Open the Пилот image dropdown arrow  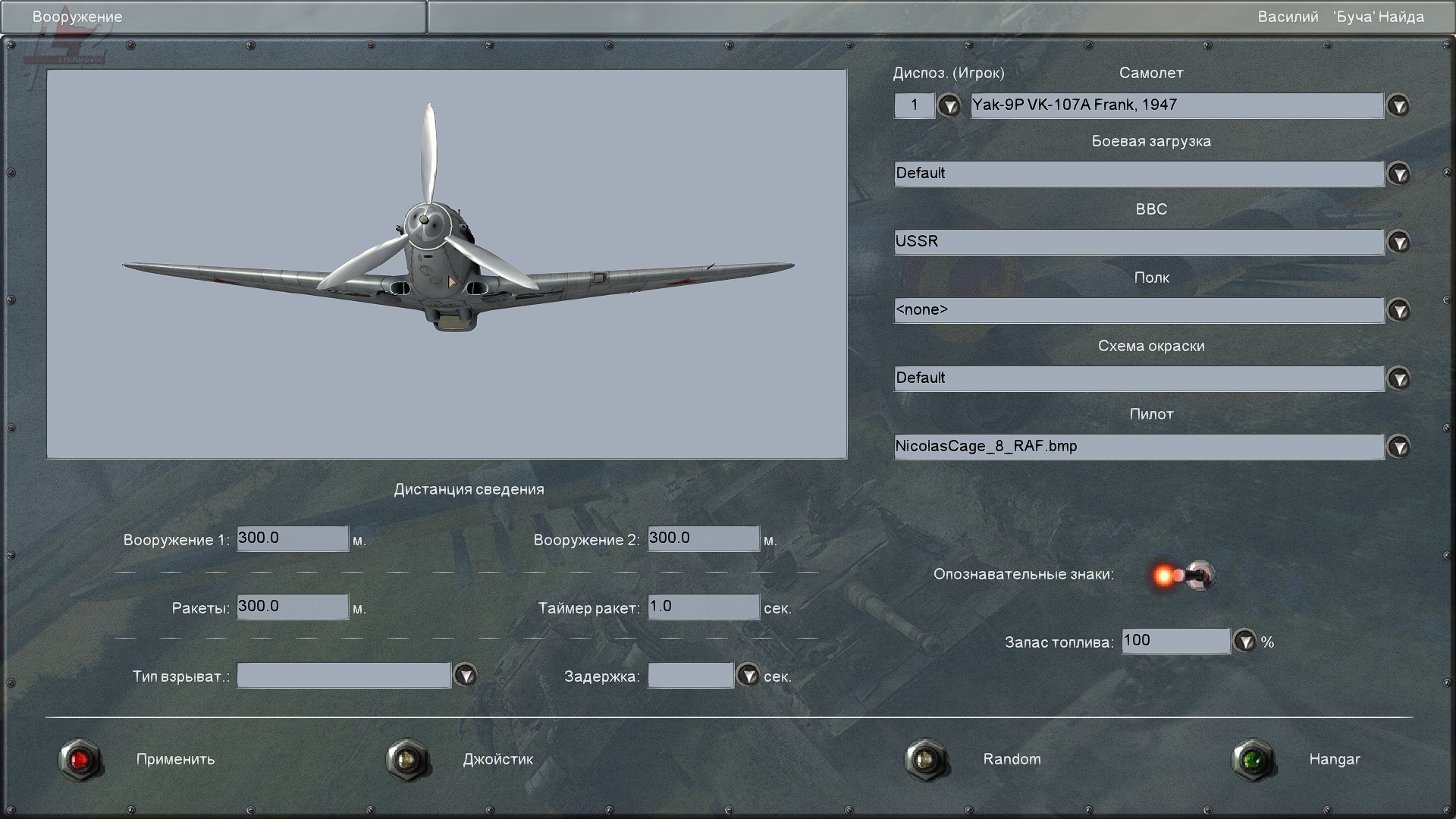pos(1398,447)
